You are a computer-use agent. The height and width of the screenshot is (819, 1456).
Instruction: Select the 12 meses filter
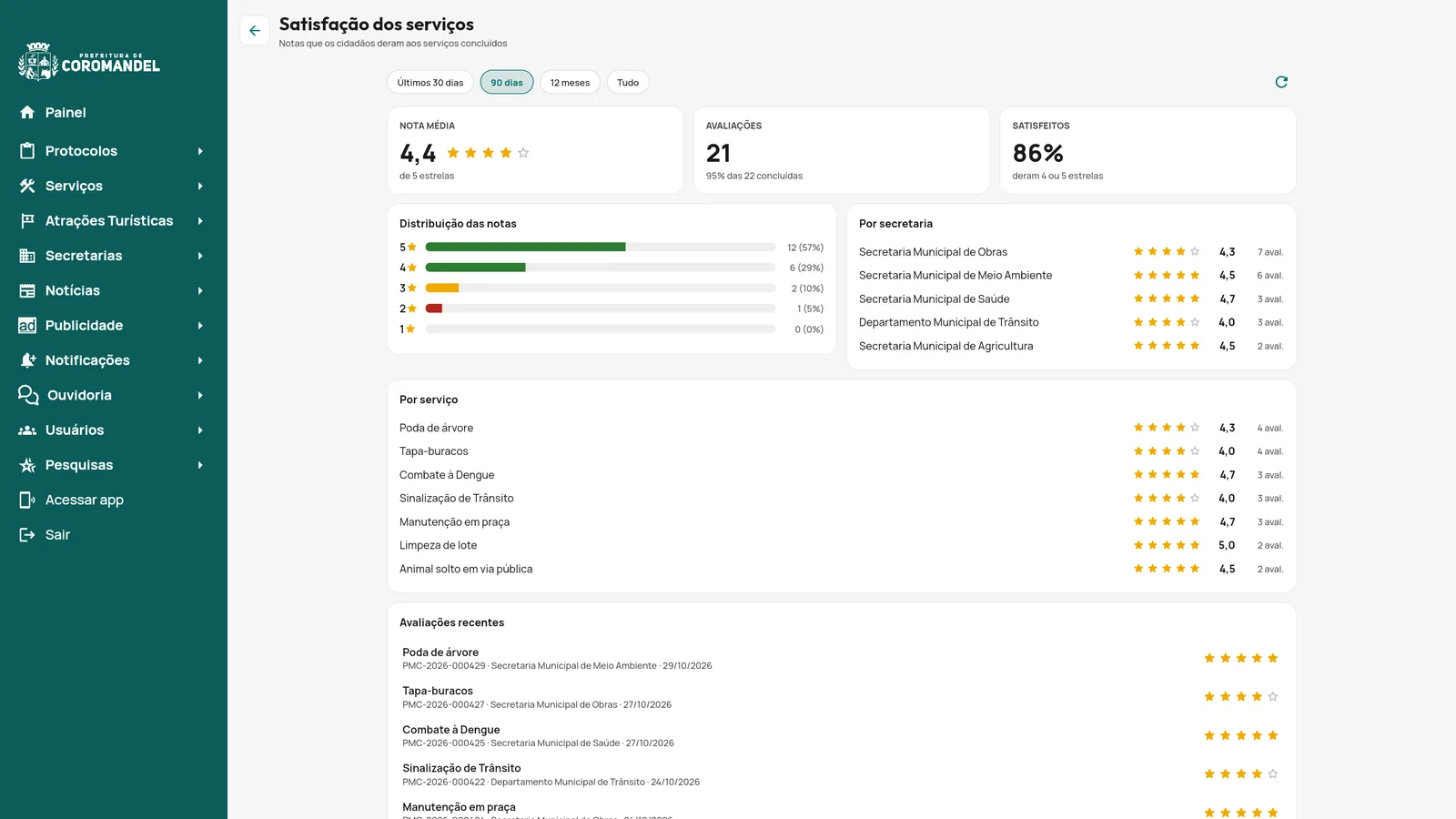[570, 82]
